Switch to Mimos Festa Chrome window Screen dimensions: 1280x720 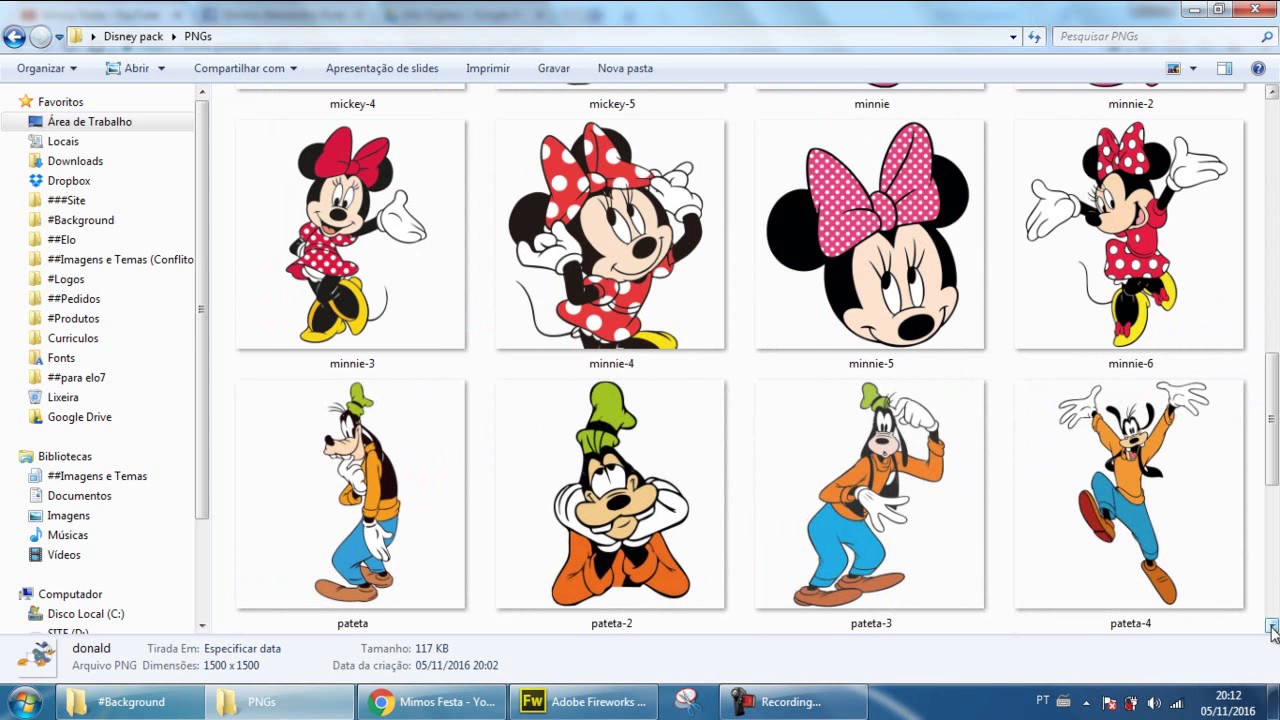point(431,702)
